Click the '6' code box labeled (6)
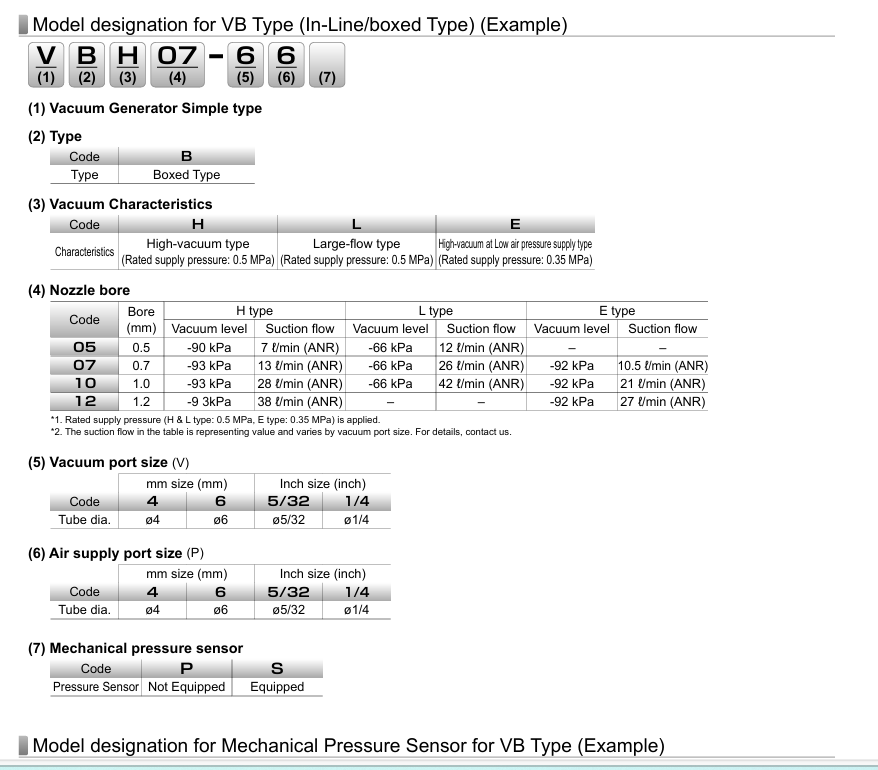Viewport: 878px width, 770px height. (286, 64)
